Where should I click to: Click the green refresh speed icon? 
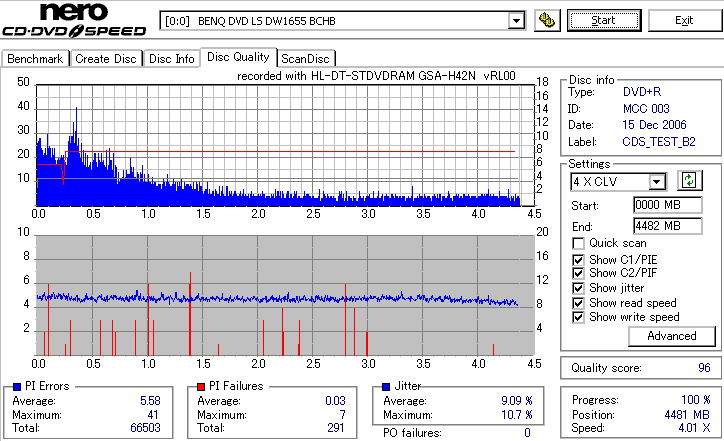689,181
